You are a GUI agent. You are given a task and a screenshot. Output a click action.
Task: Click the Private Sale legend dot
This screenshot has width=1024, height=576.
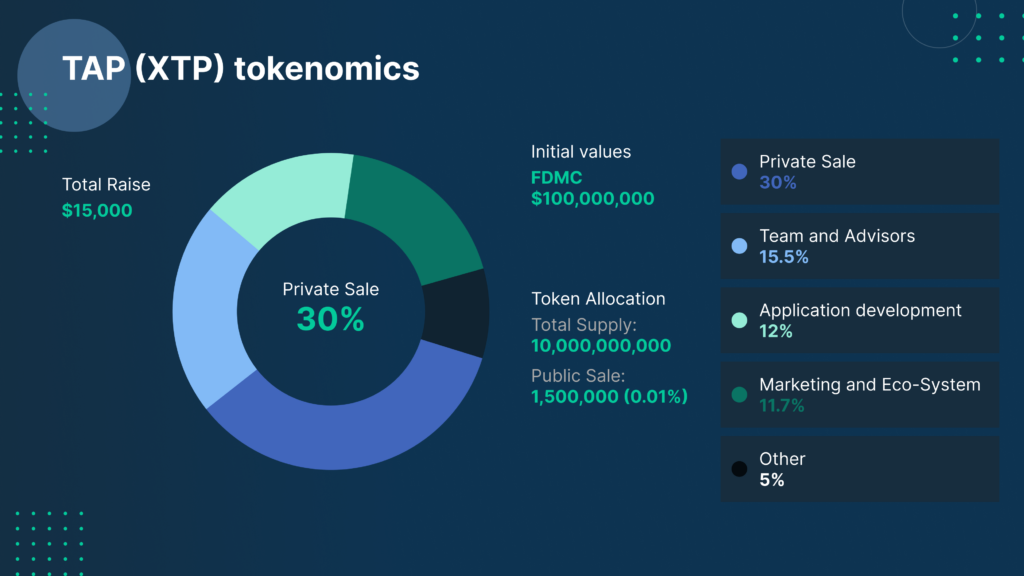pyautogui.click(x=739, y=171)
